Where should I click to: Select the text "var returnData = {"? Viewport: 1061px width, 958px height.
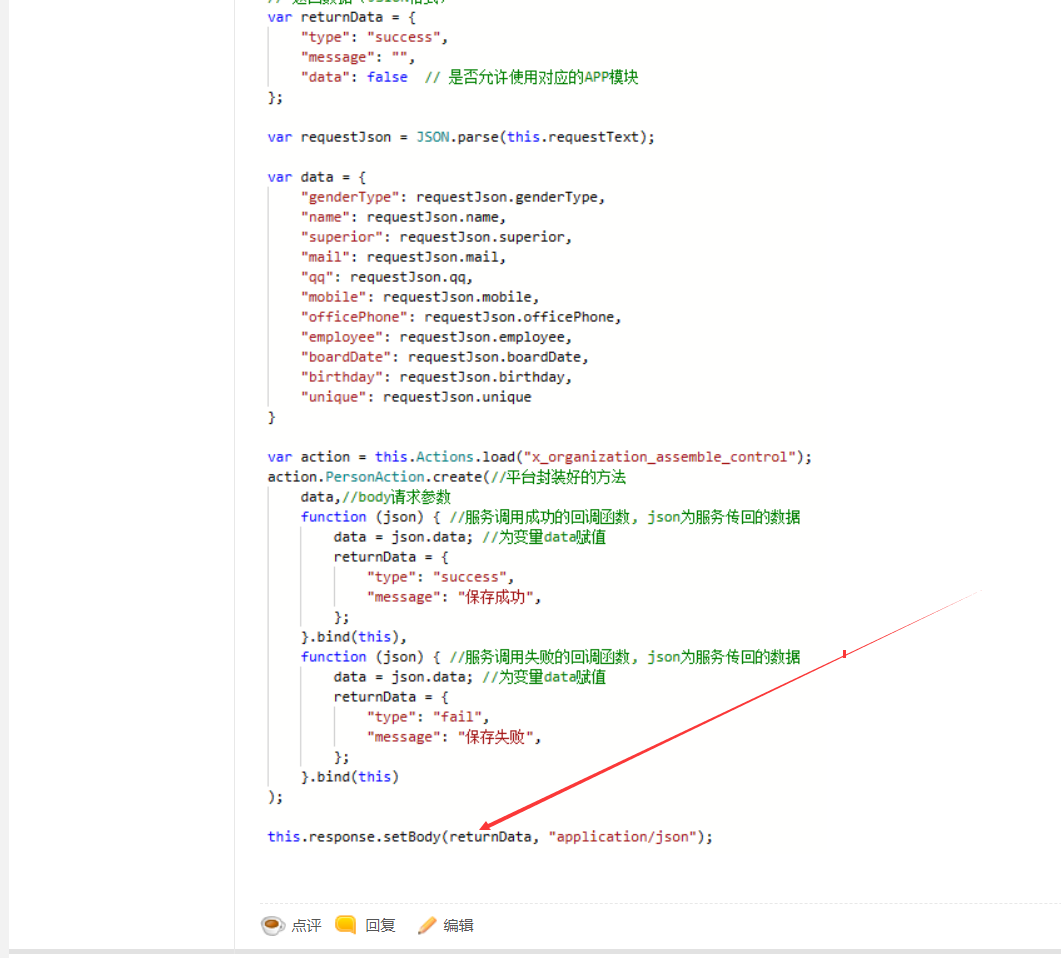tap(342, 18)
